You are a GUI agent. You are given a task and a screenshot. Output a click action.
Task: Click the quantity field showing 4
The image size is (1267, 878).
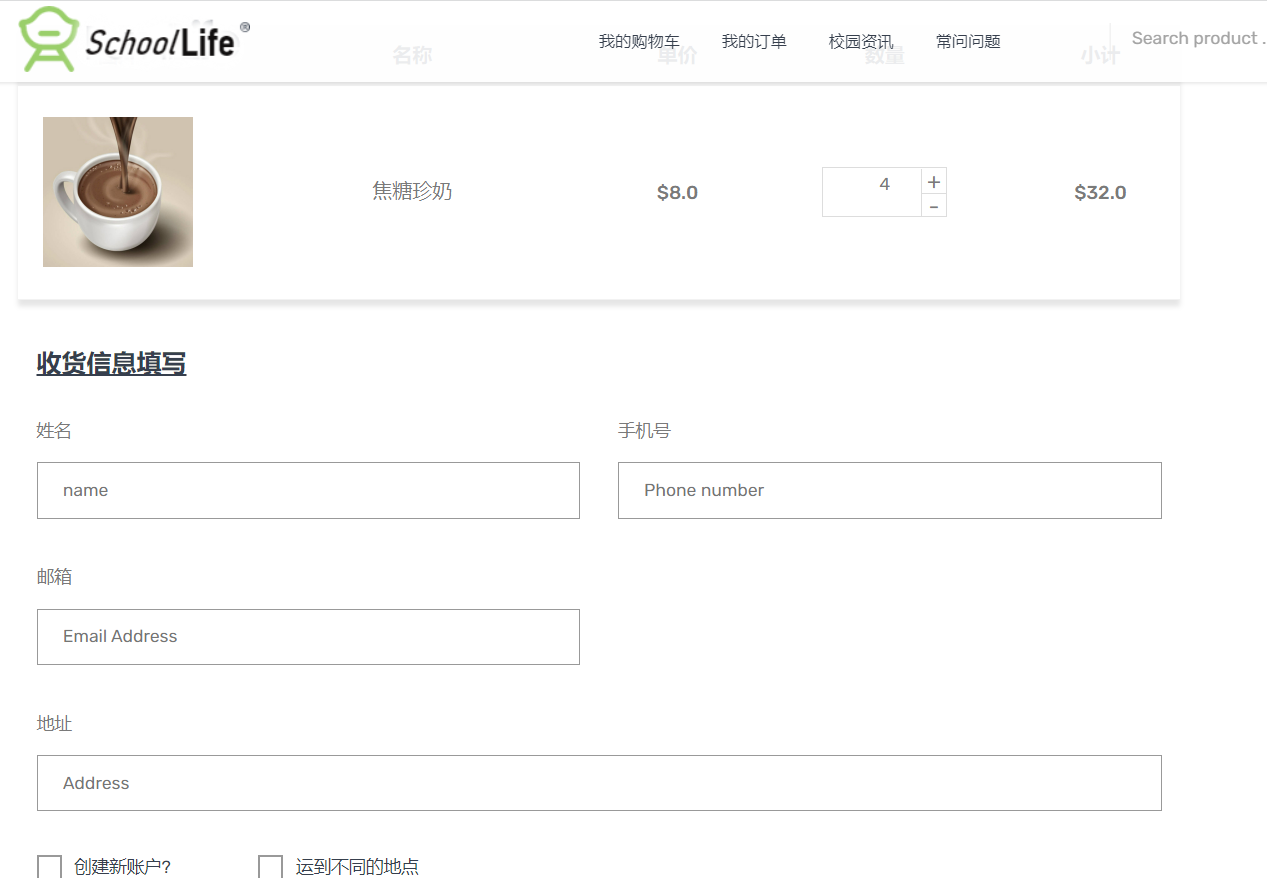872,192
